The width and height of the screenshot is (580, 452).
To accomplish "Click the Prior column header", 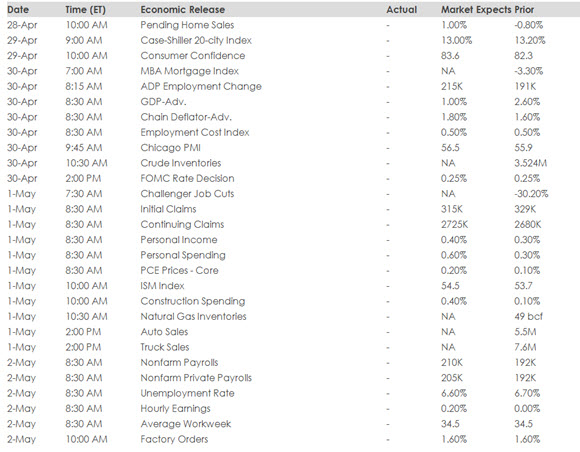I will click(x=524, y=10).
